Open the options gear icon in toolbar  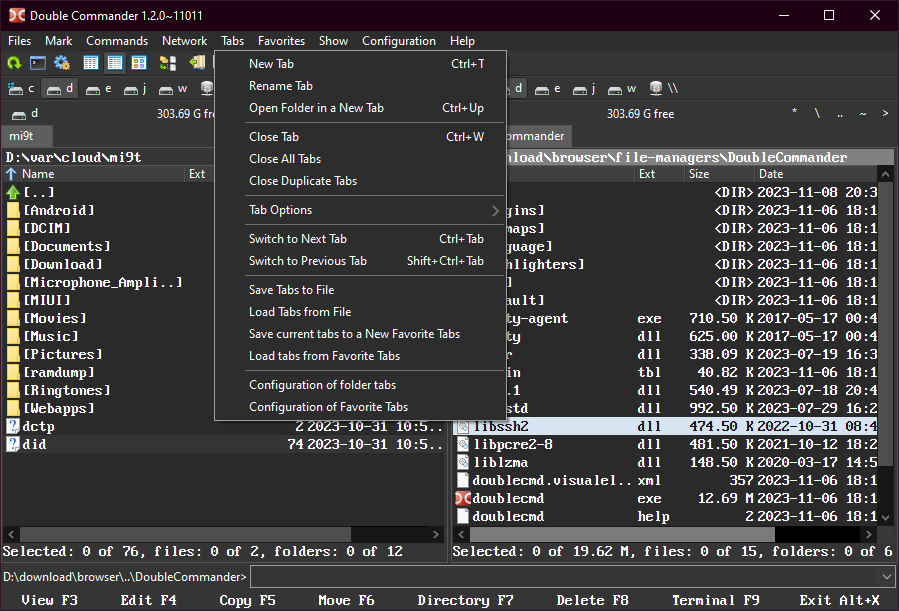(x=62, y=63)
